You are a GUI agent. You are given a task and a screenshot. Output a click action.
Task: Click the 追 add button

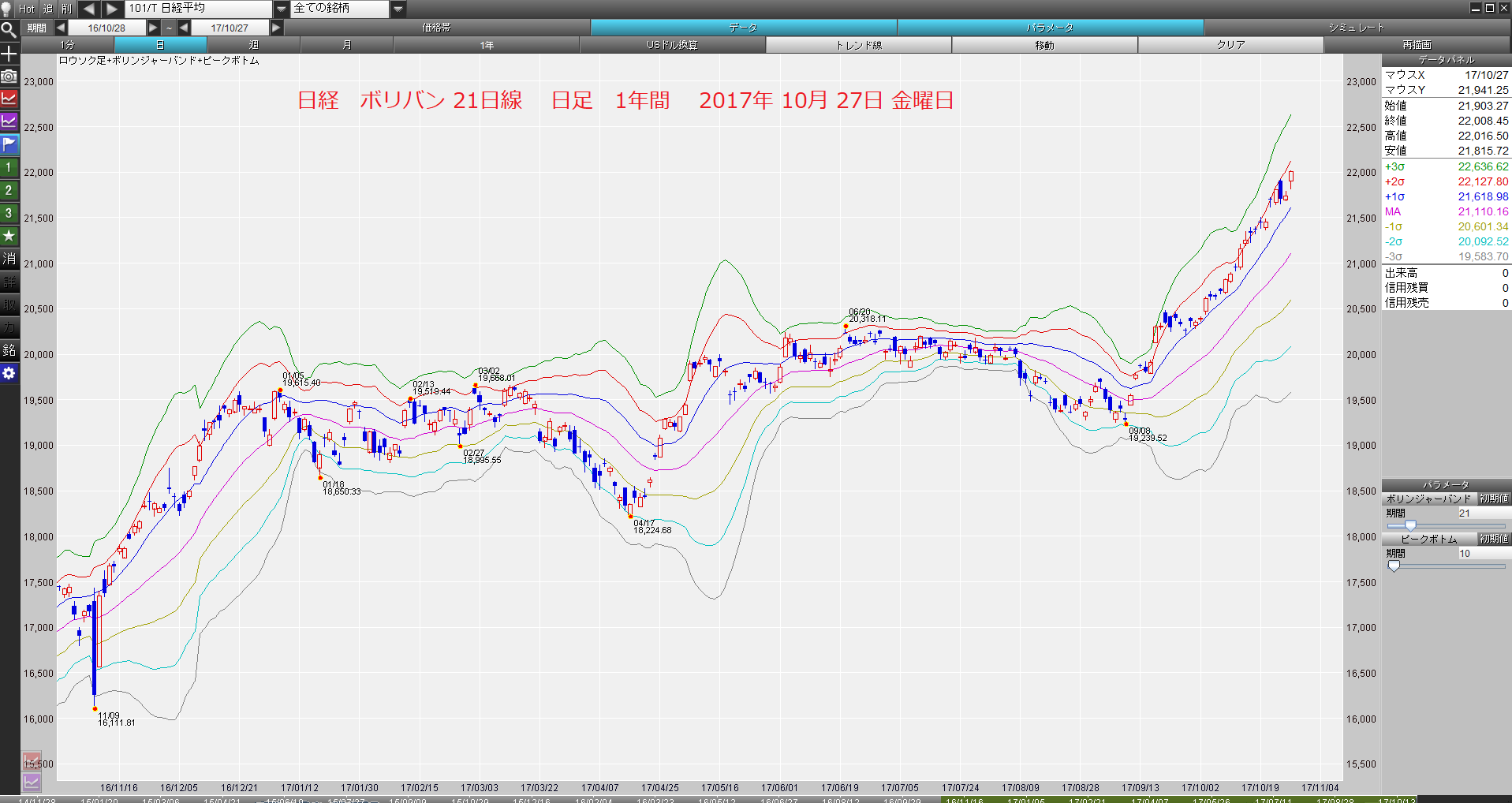coord(47,9)
